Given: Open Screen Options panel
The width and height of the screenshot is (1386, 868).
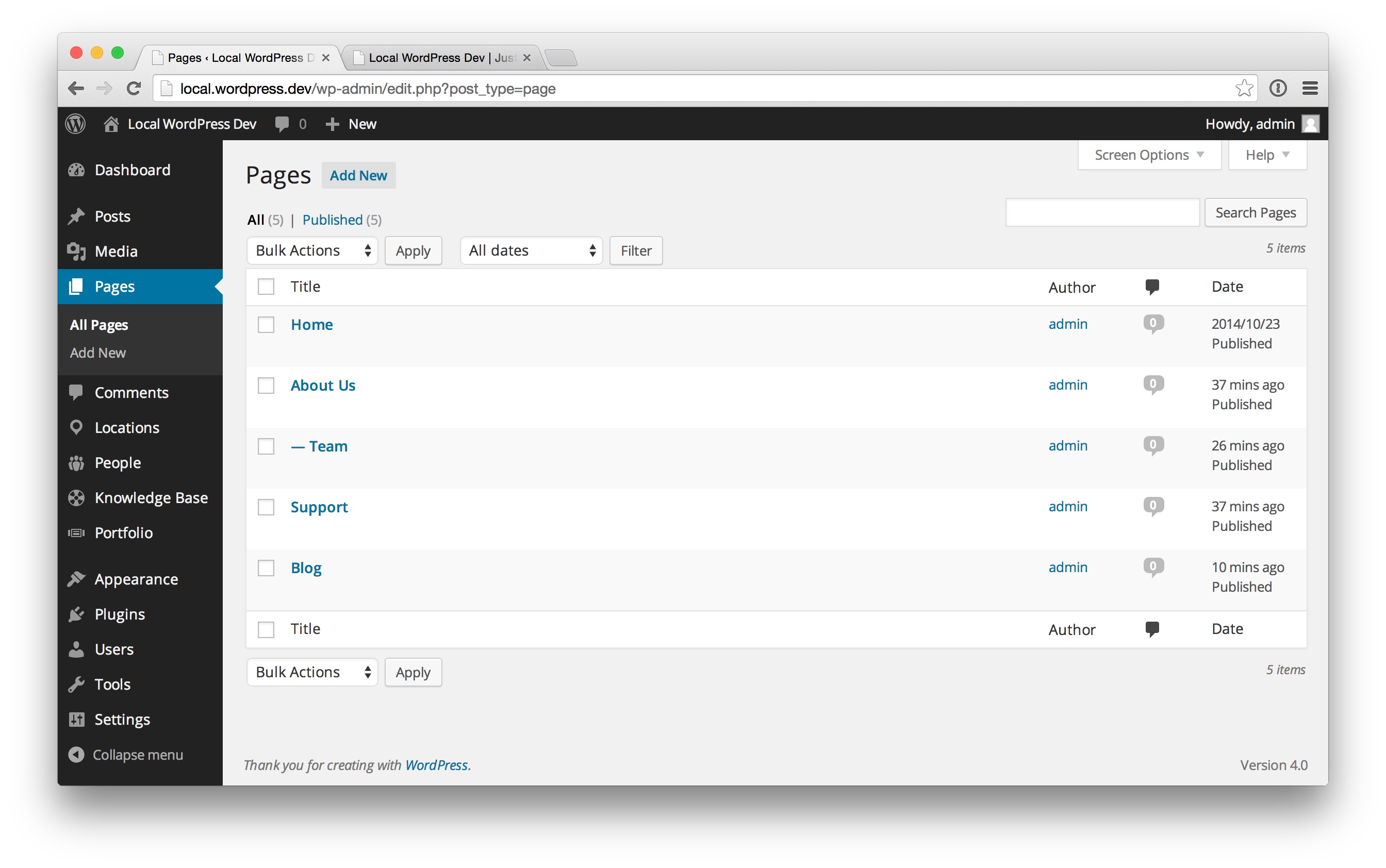Looking at the screenshot, I should pos(1147,155).
